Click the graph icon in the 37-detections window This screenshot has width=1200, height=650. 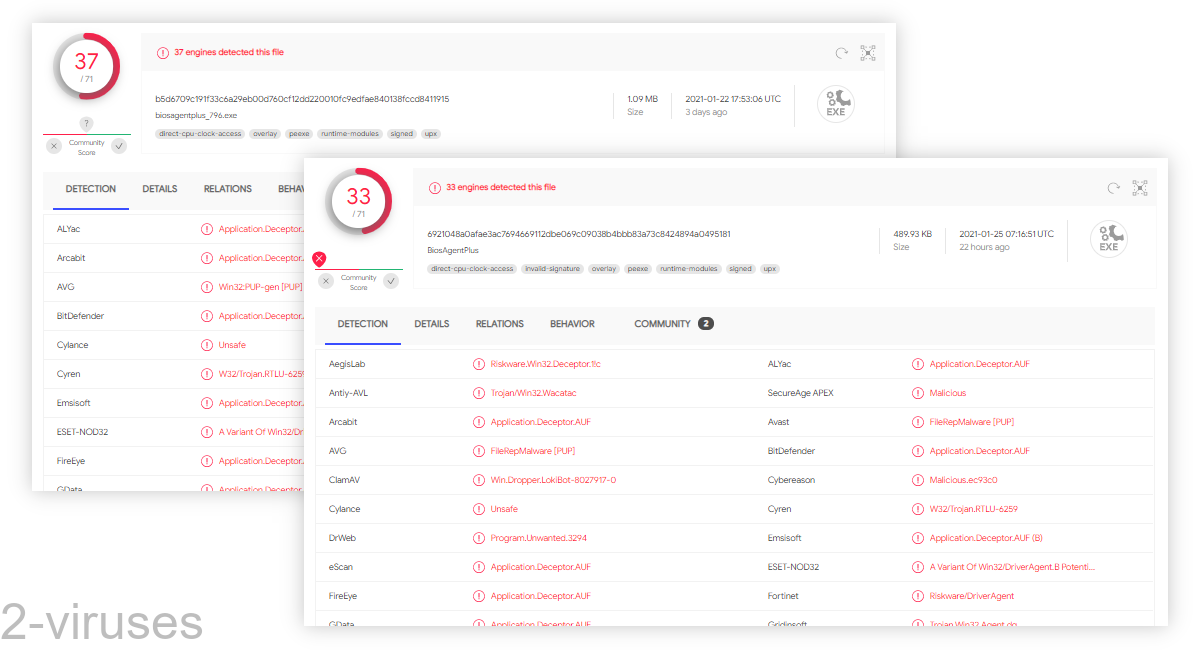click(x=868, y=53)
